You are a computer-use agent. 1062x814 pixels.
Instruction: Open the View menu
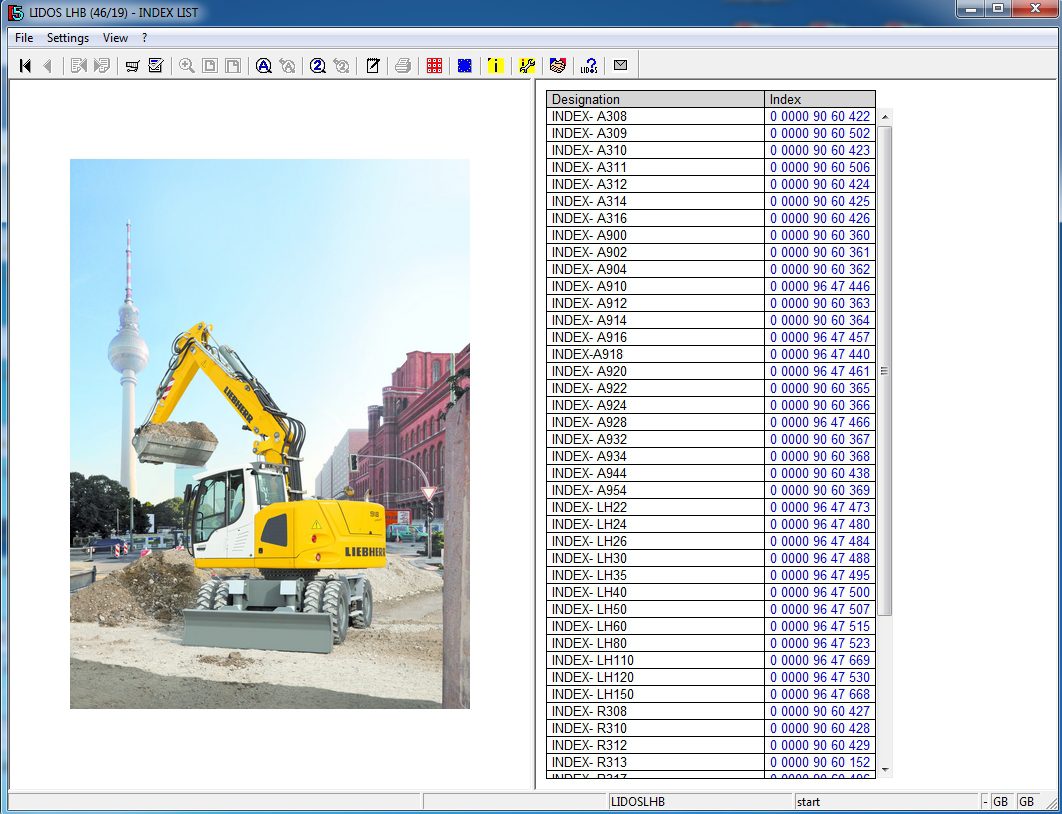tap(115, 38)
